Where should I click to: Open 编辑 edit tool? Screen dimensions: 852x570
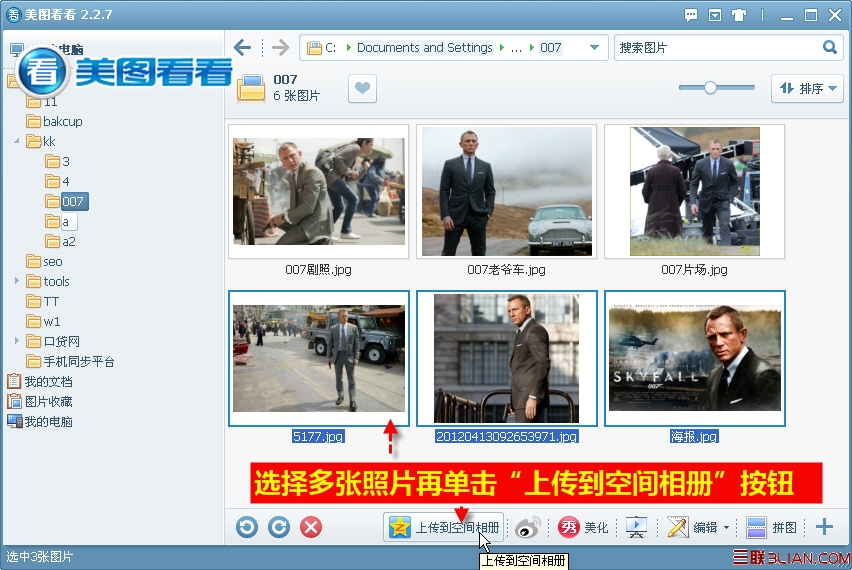692,527
